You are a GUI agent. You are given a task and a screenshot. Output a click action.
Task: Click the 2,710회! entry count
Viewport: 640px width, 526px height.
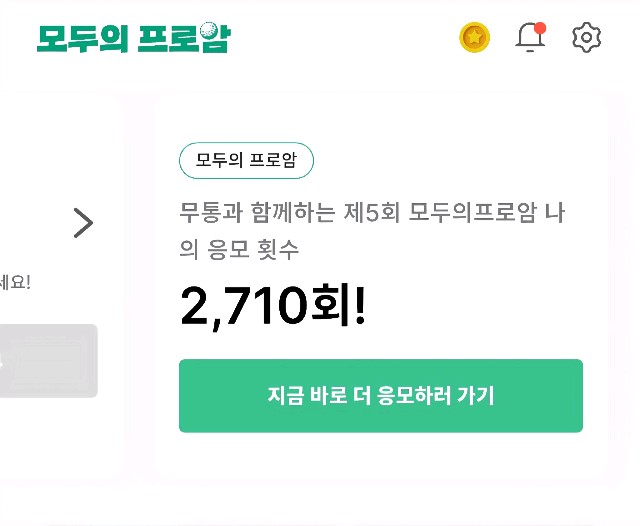tap(273, 307)
